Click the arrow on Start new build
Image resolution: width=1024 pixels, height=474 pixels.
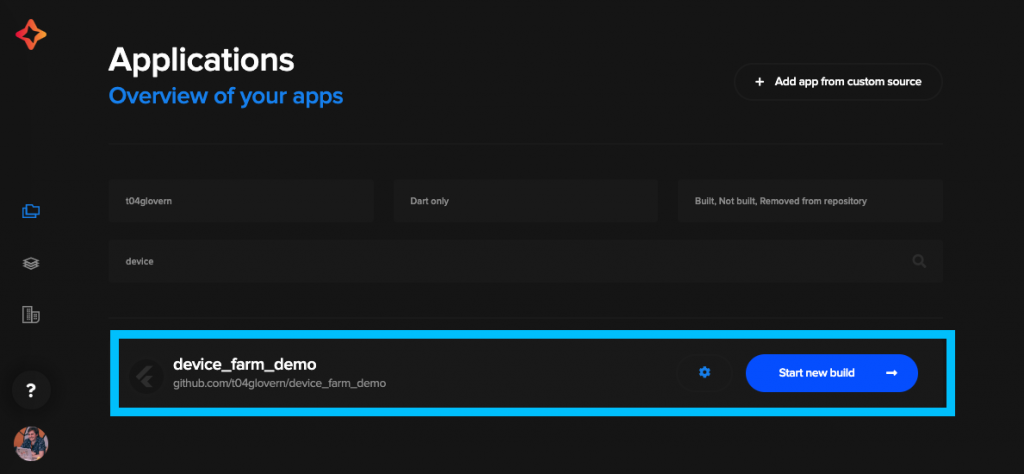tap(891, 373)
